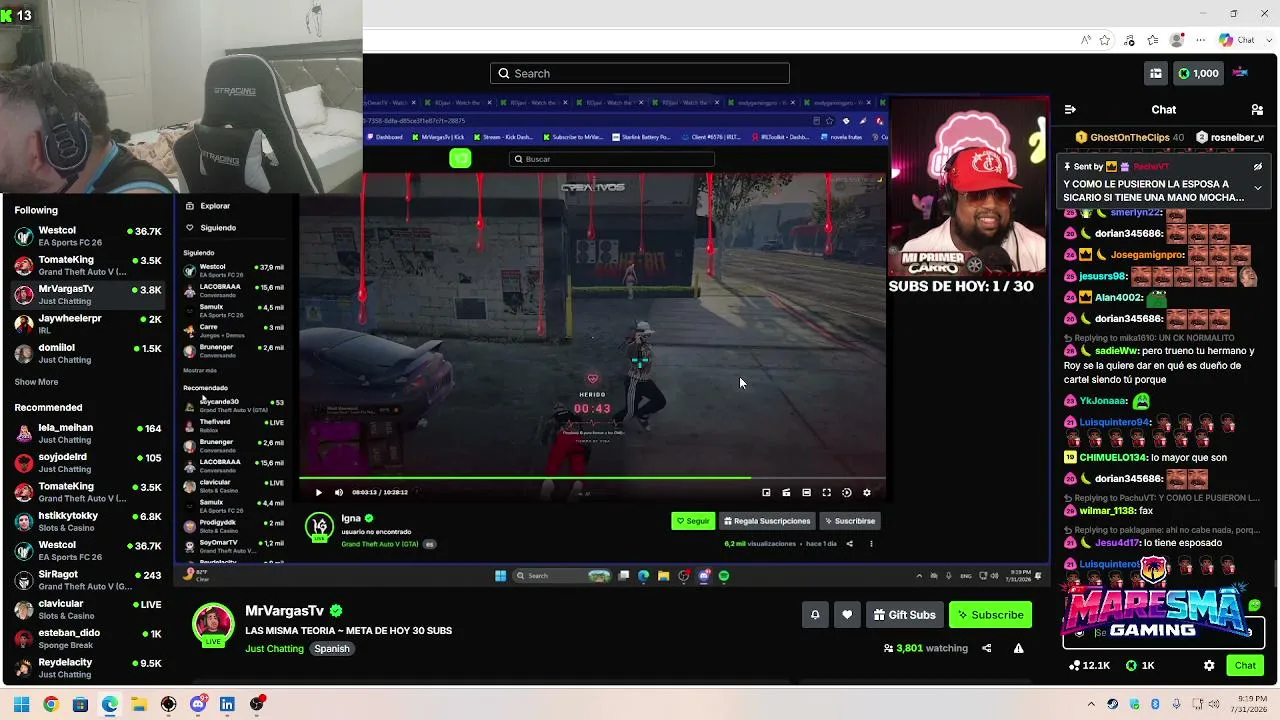Image resolution: width=1280 pixels, height=720 pixels.
Task: Click the Seguir follow button
Action: 693,521
